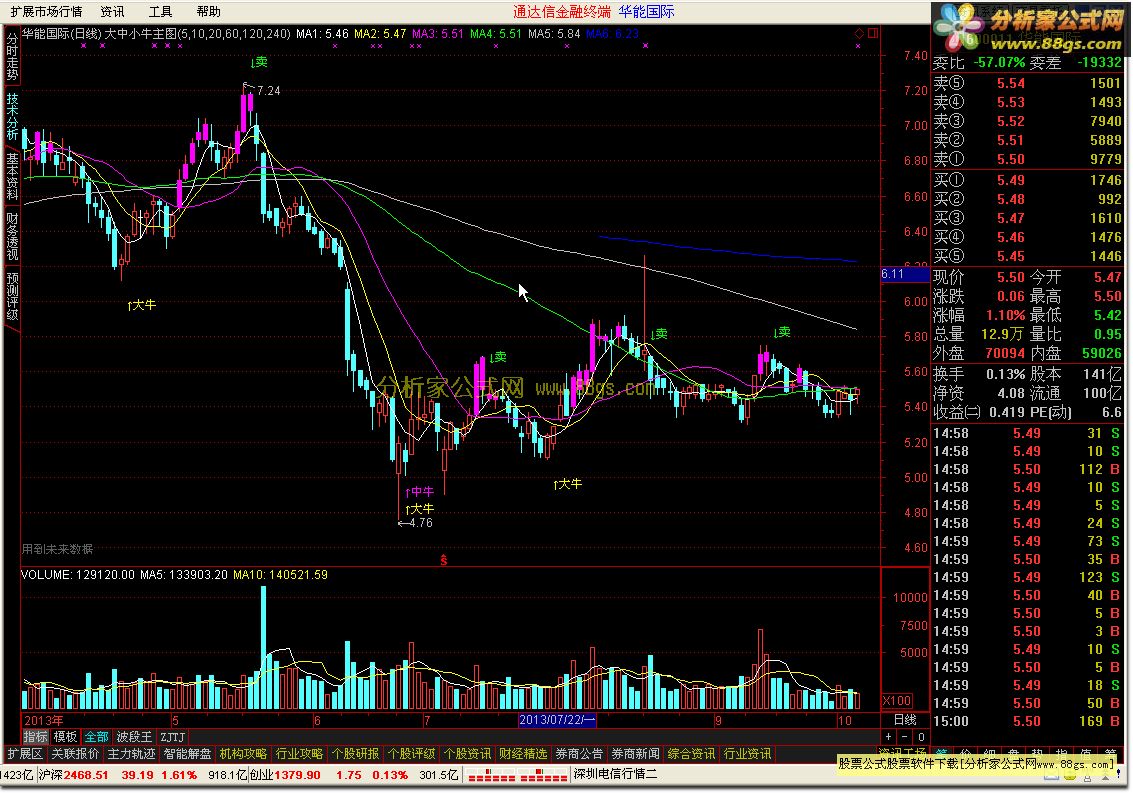Viewport: 1133px width, 793px height.
Task: Open 个股研报 tab
Action: tap(356, 754)
